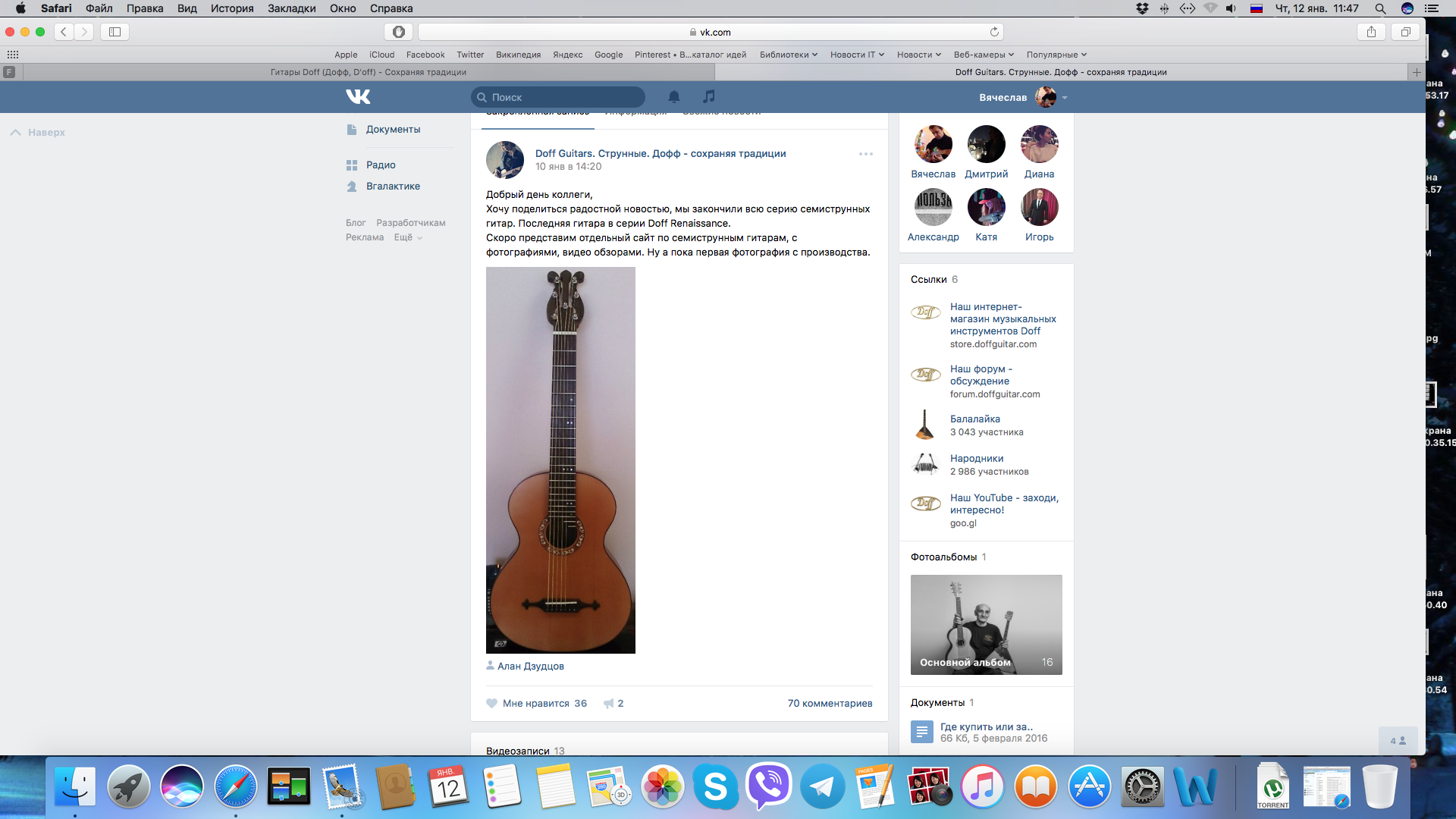Open the VK music note icon
Screen dimensions: 1456x819
coord(708,96)
